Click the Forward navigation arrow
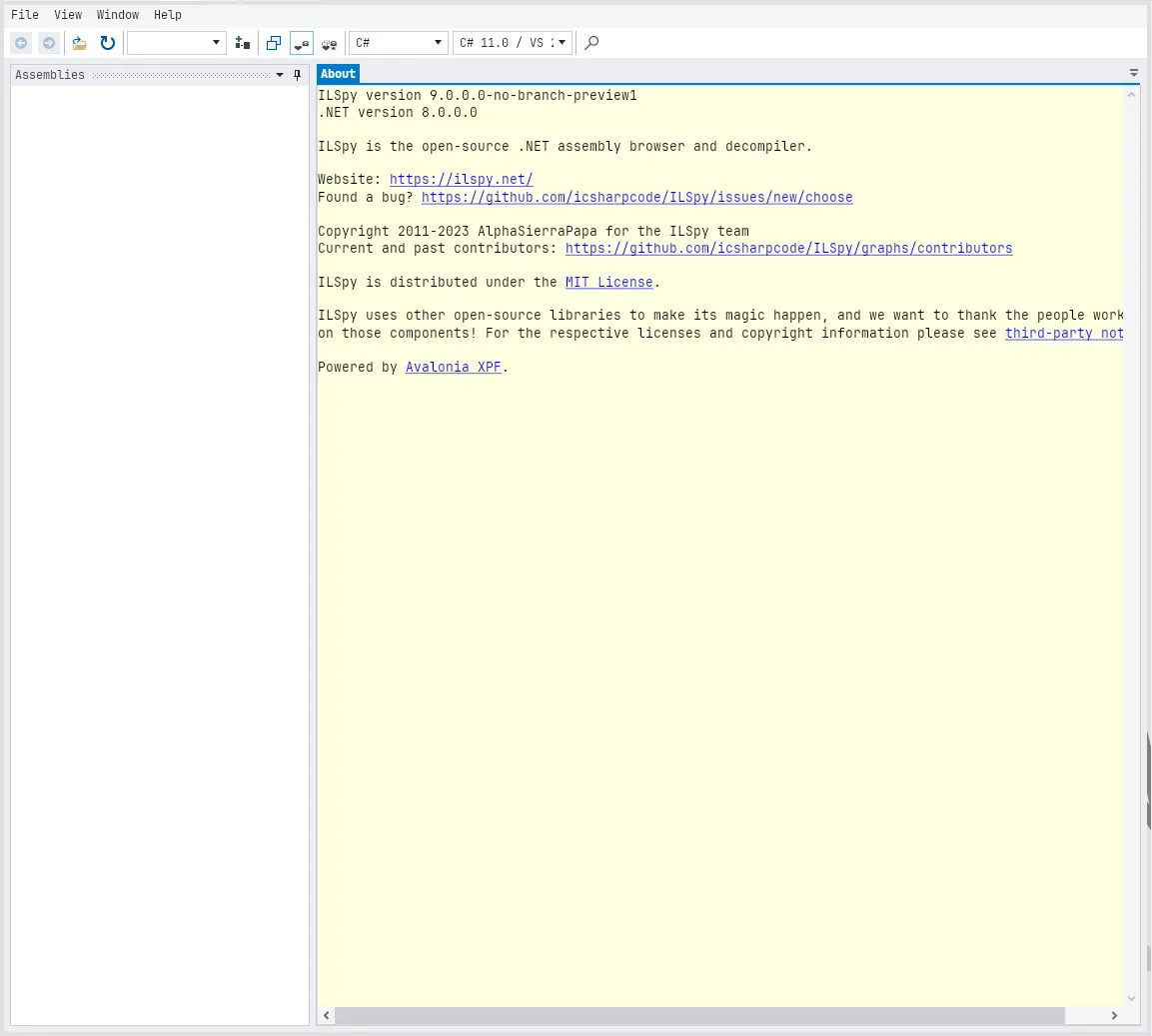This screenshot has width=1152, height=1036. pyautogui.click(x=49, y=43)
